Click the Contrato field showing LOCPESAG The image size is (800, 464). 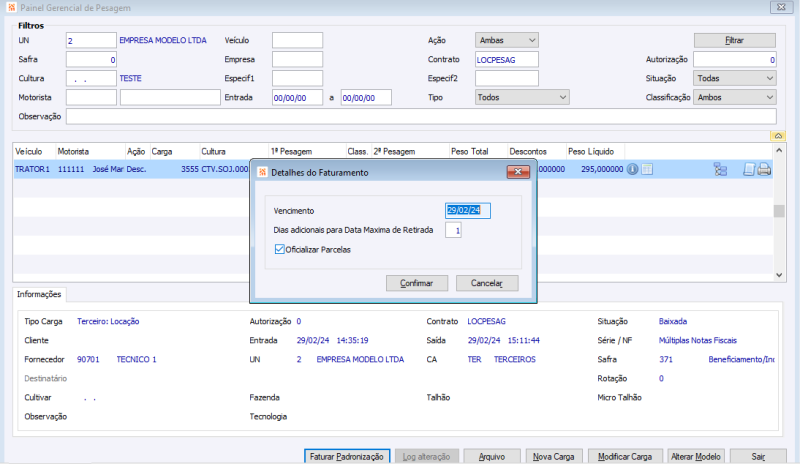click(x=507, y=59)
